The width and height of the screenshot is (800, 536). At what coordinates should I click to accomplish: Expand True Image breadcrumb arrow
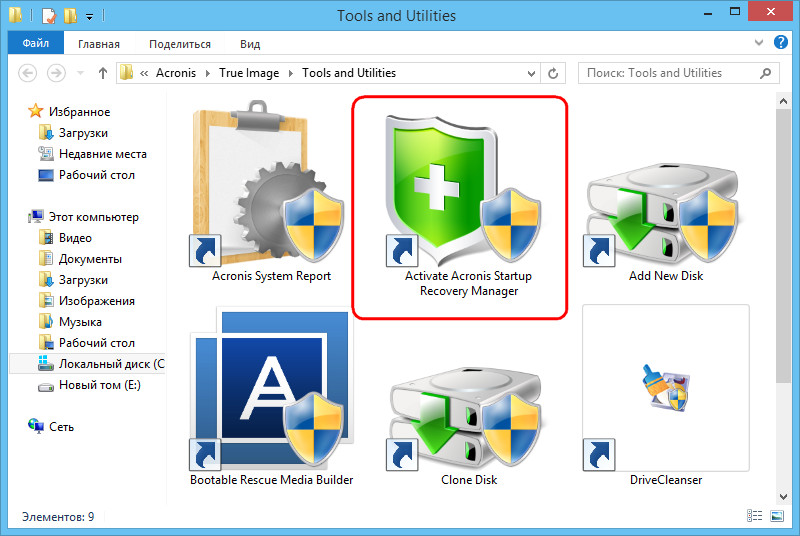291,73
